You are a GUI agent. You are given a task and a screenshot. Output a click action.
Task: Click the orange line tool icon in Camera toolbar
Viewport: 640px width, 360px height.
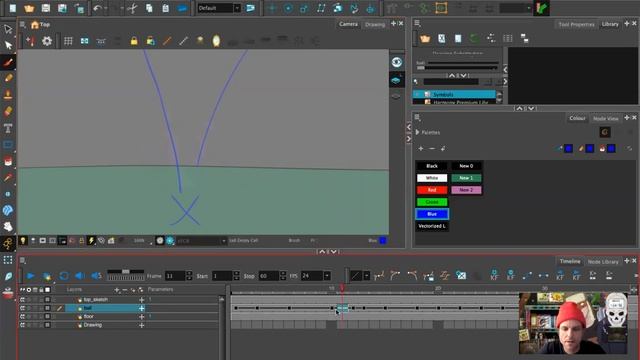point(167,41)
